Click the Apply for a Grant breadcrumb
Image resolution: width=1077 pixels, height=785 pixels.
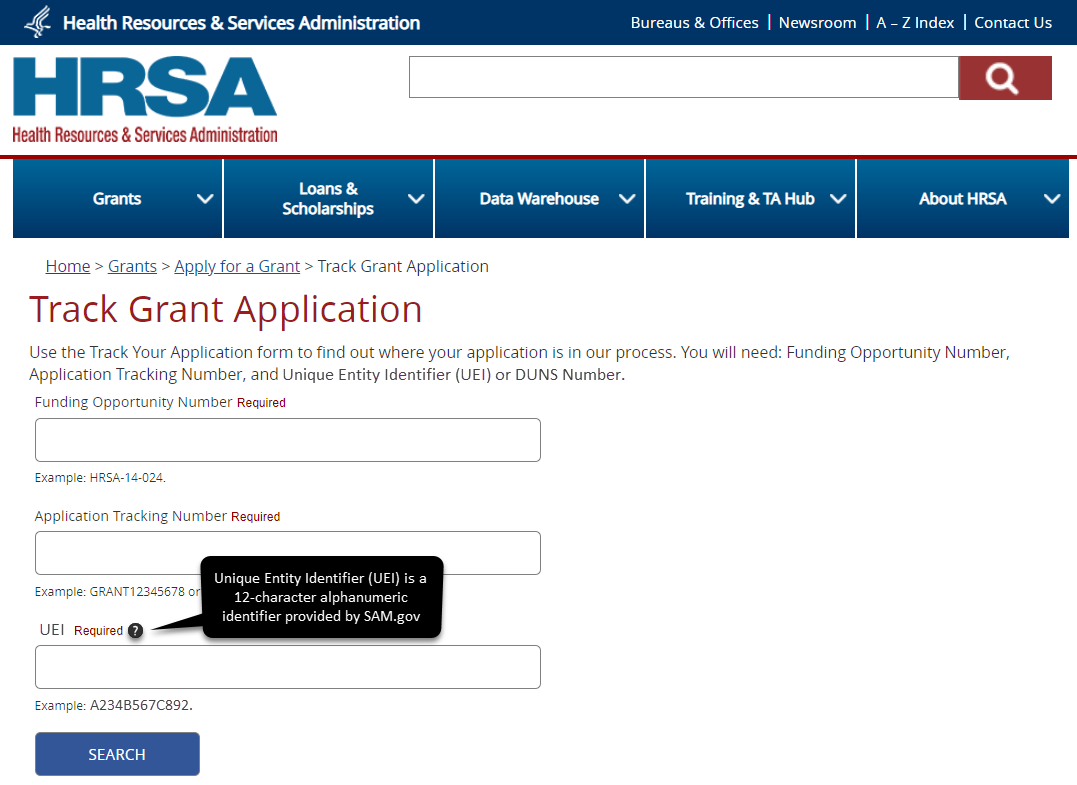click(x=237, y=266)
